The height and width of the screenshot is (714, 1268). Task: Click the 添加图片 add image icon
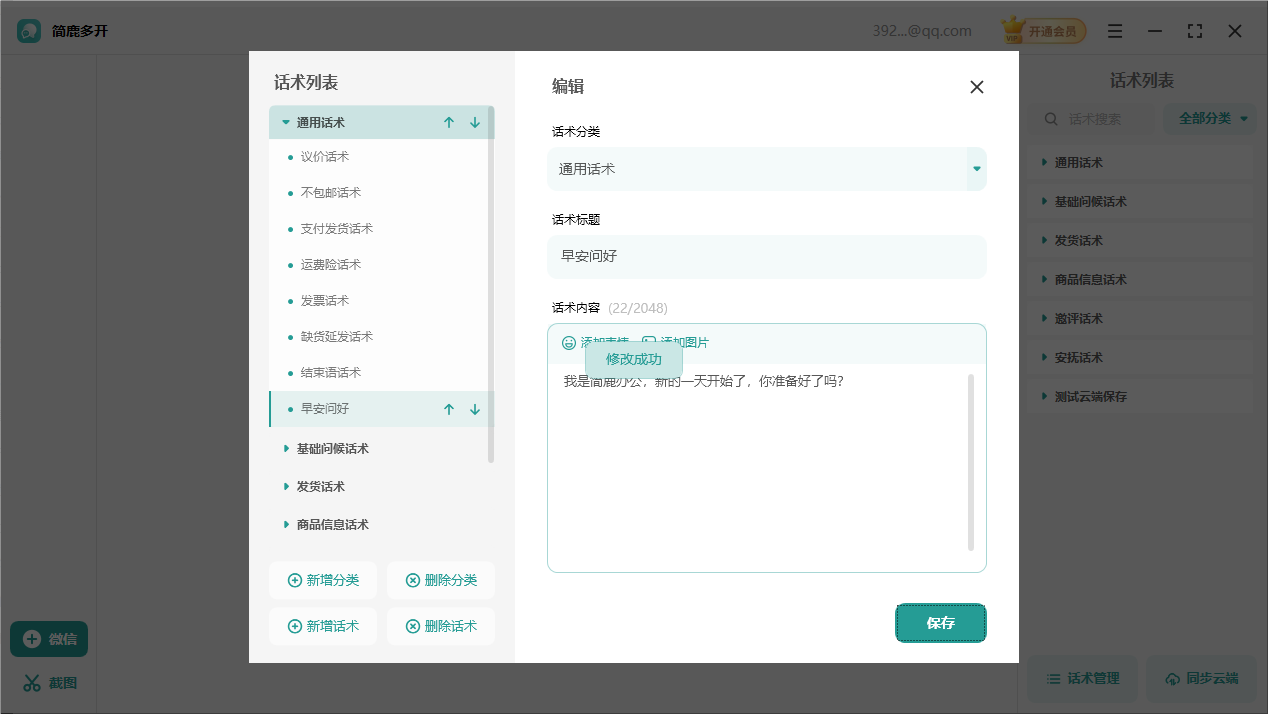(649, 342)
